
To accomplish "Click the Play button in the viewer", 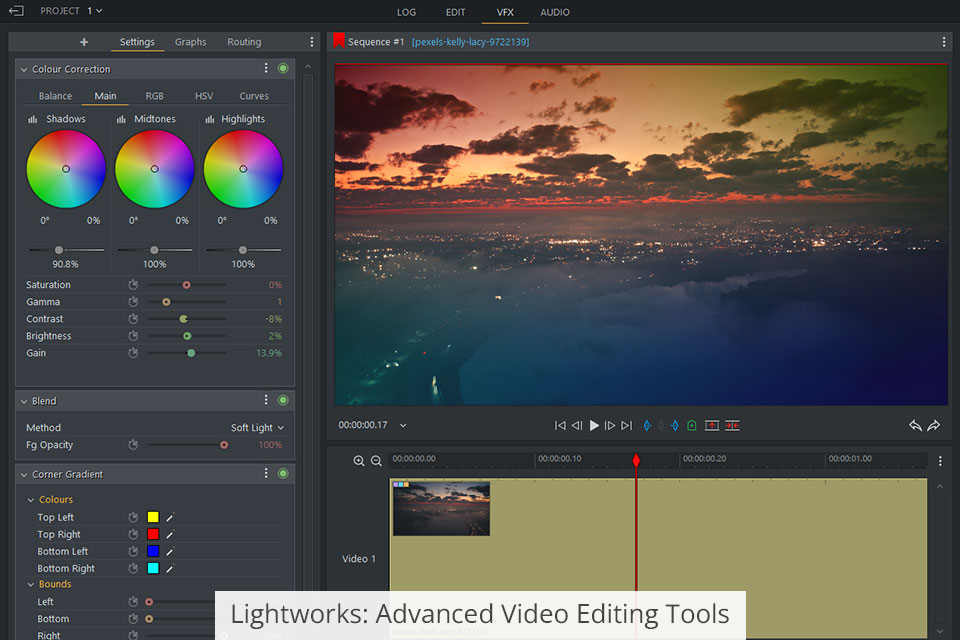I will [594, 425].
